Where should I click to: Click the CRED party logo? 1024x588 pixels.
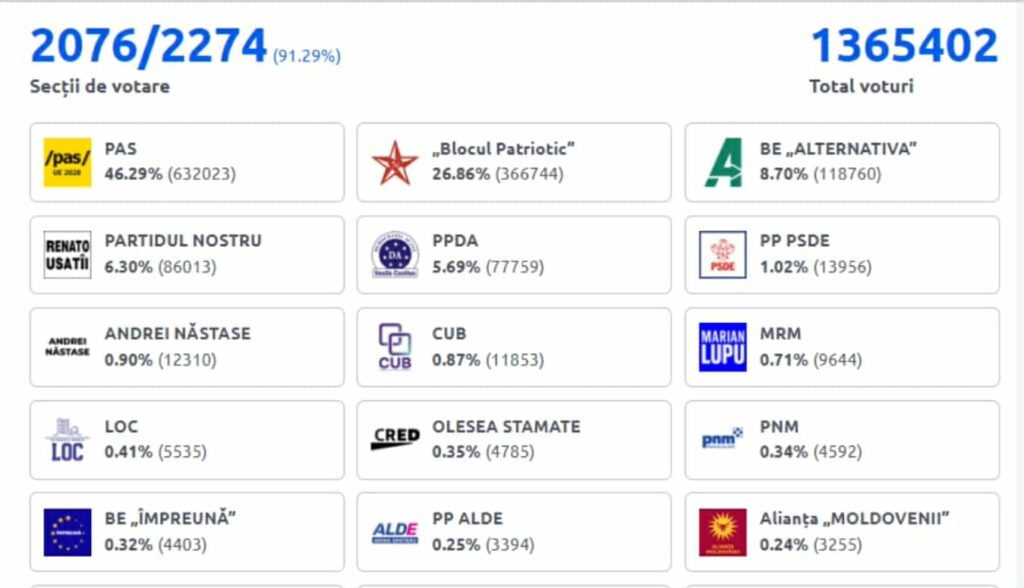(x=395, y=438)
